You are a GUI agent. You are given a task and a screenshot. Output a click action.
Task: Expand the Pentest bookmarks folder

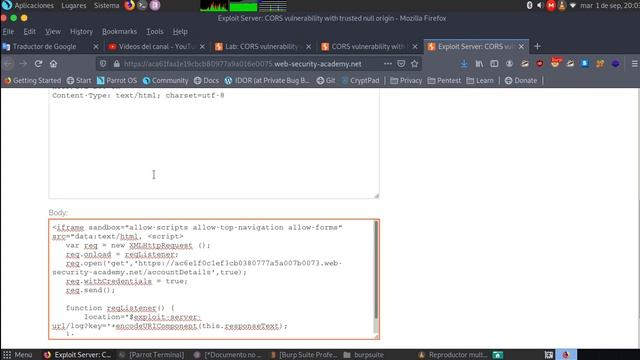coord(444,80)
